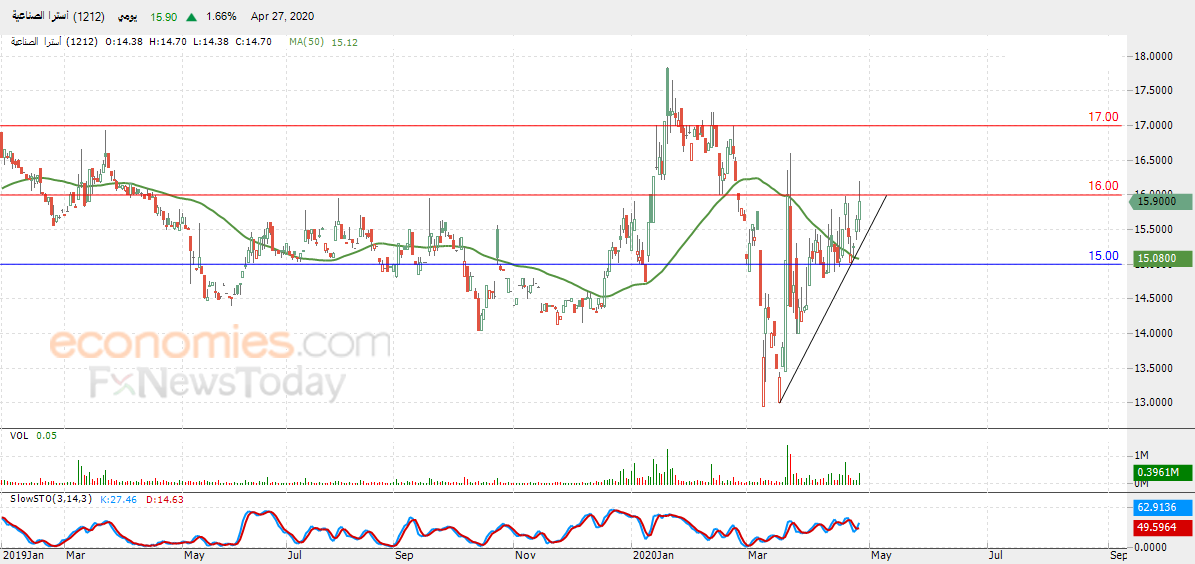The height and width of the screenshot is (564, 1195).
Task: Click the FxNewsToday watermark logo
Action: 217,383
